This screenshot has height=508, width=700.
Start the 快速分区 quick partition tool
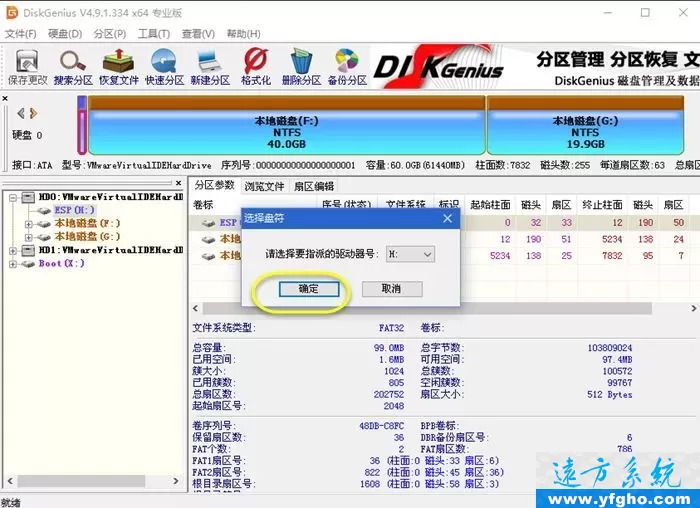pos(164,67)
